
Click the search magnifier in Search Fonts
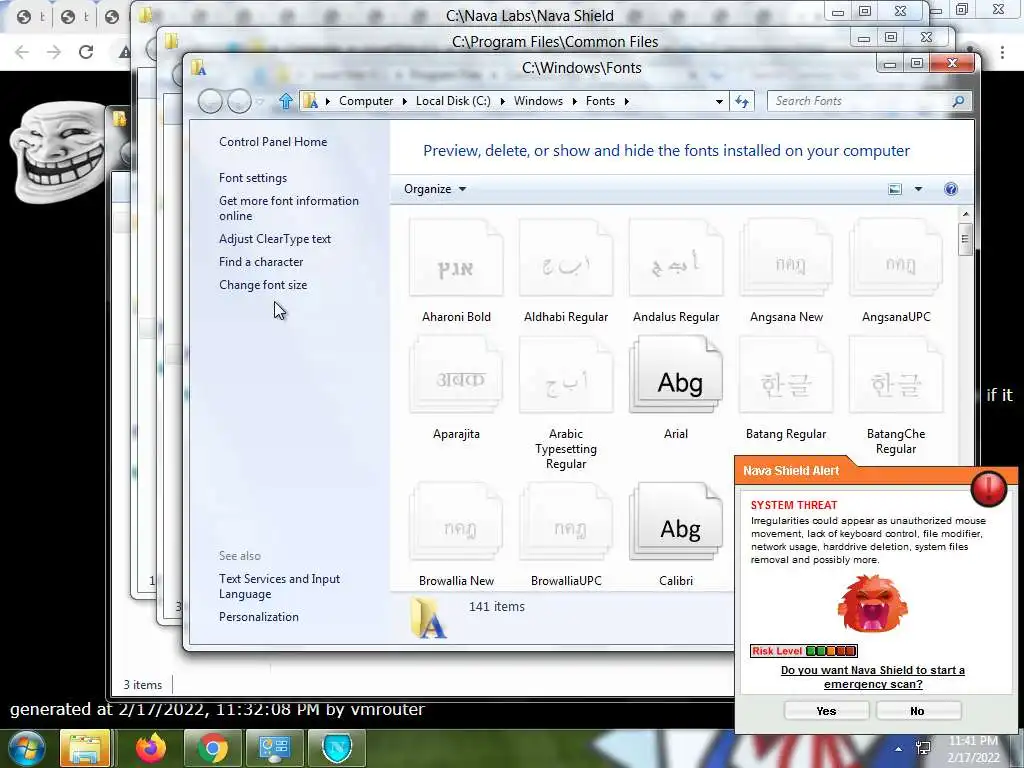(x=958, y=101)
